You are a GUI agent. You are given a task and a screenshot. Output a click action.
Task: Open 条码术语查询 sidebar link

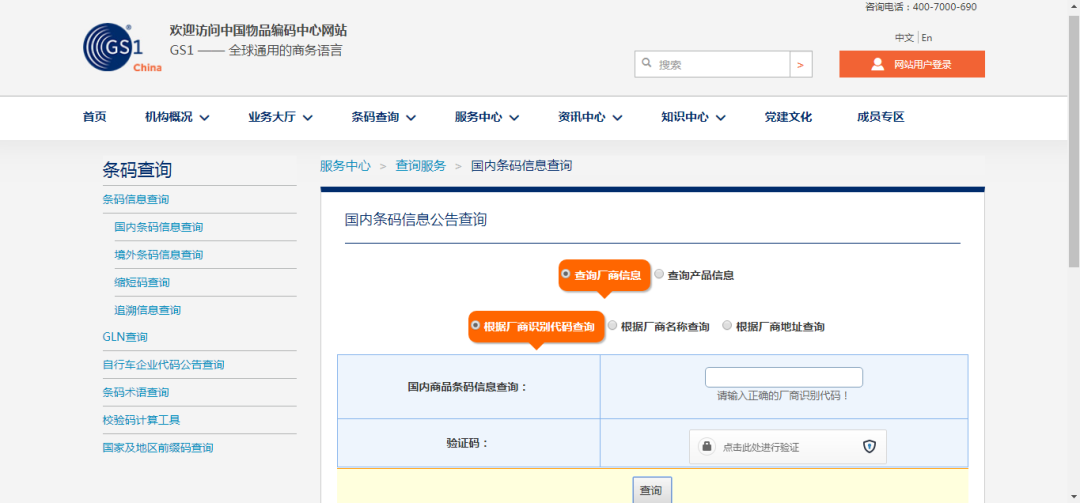(136, 392)
